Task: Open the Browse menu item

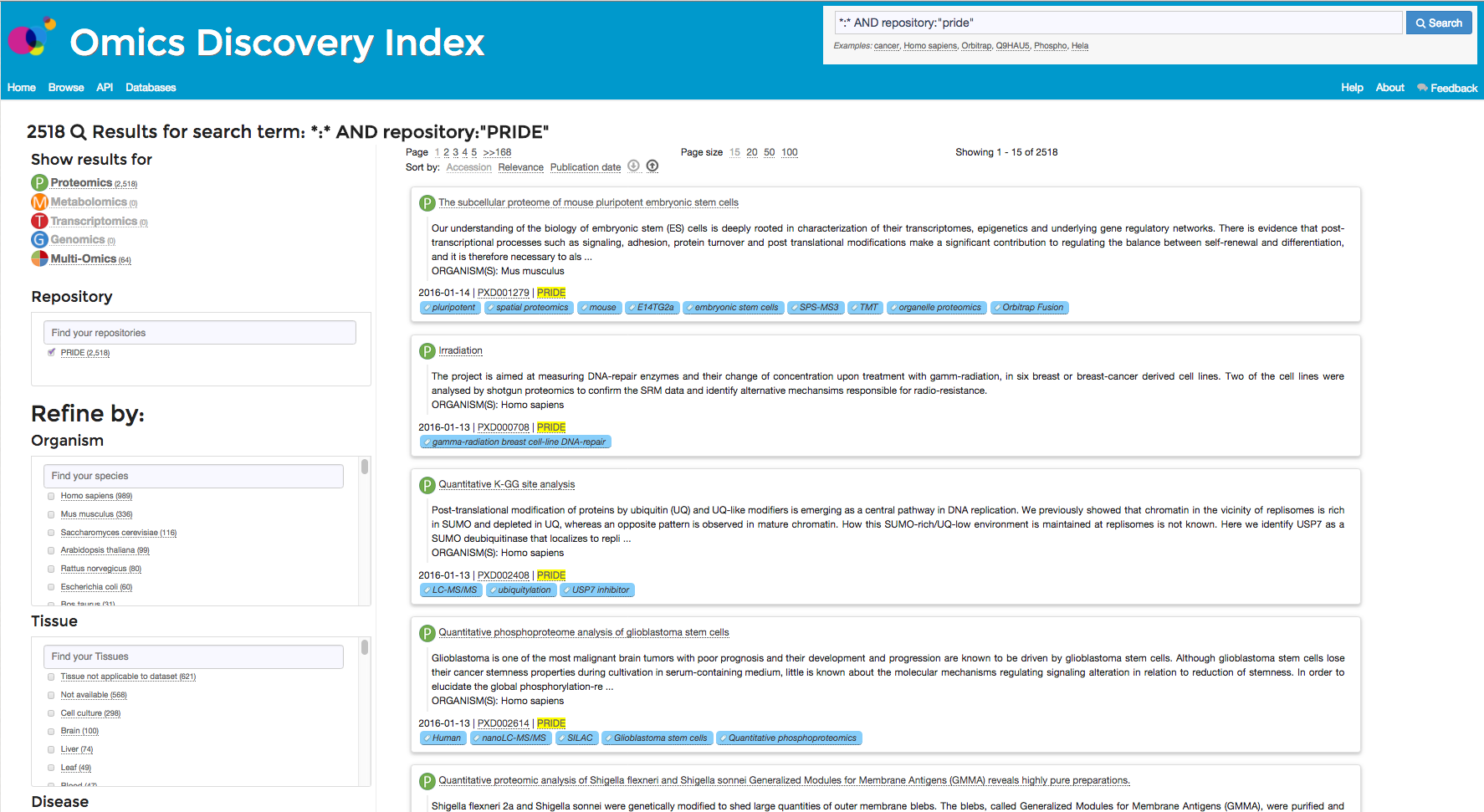Action: [66, 87]
